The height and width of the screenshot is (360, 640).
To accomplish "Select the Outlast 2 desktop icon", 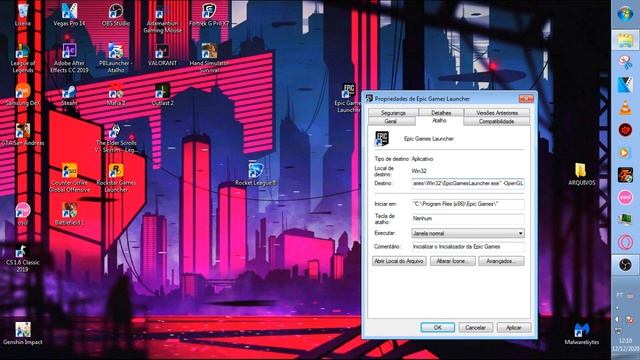I will pos(162,94).
